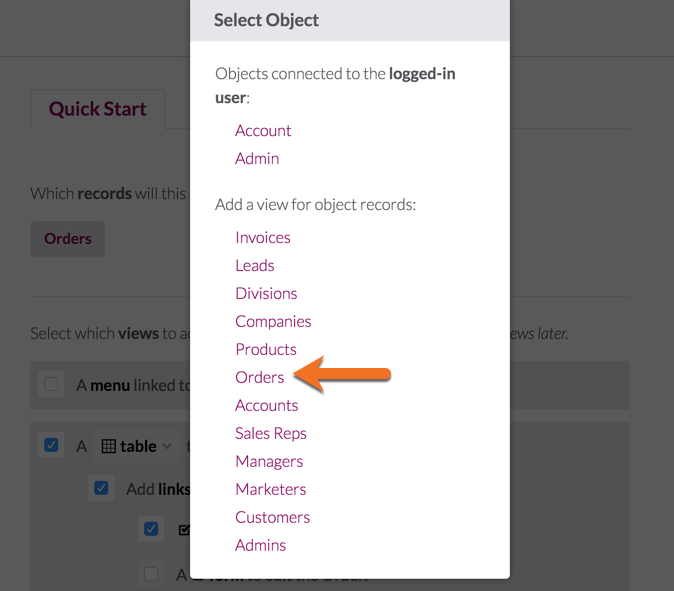The width and height of the screenshot is (674, 591).
Task: Open the table view type dropdown
Action: (x=137, y=446)
